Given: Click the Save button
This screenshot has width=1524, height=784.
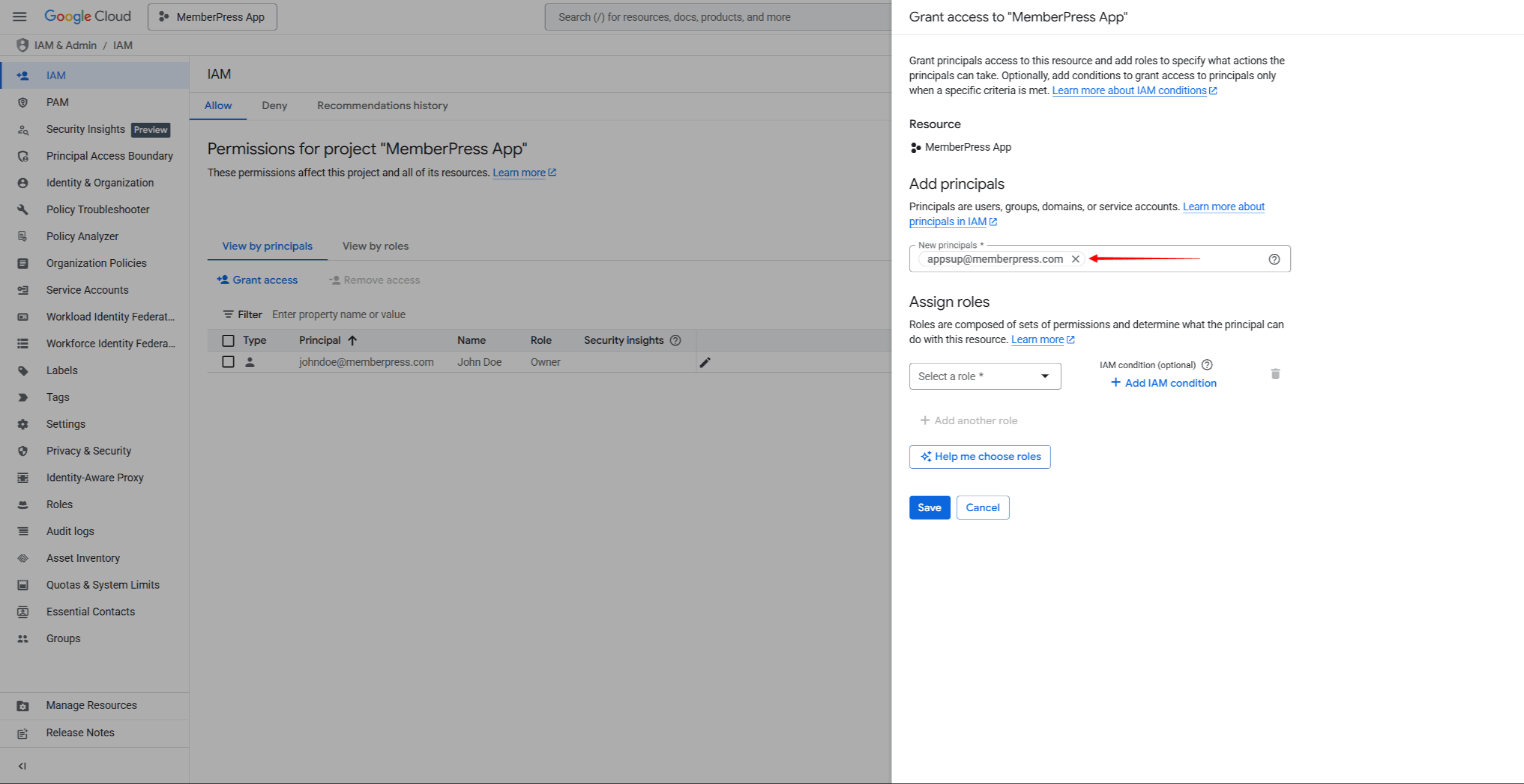Looking at the screenshot, I should pyautogui.click(x=929, y=508).
